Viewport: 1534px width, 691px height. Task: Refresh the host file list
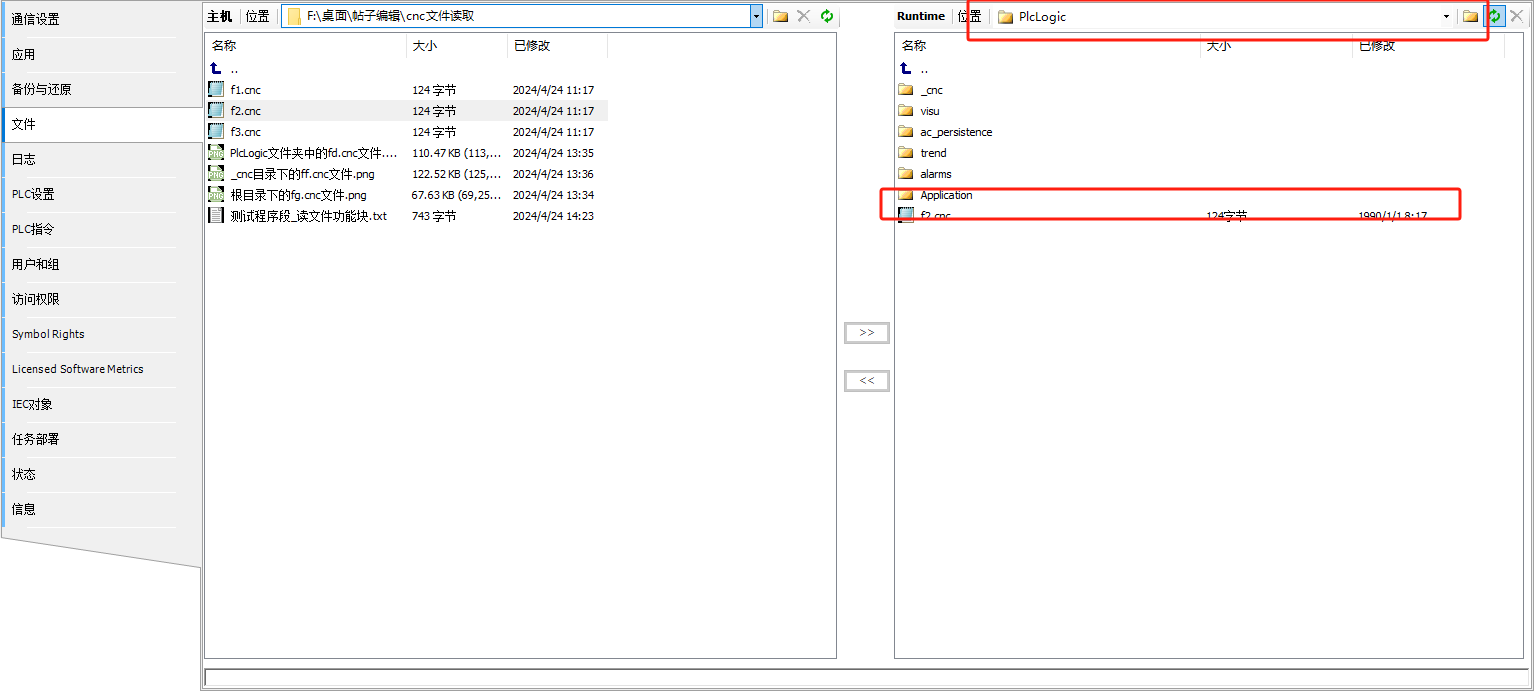click(827, 16)
